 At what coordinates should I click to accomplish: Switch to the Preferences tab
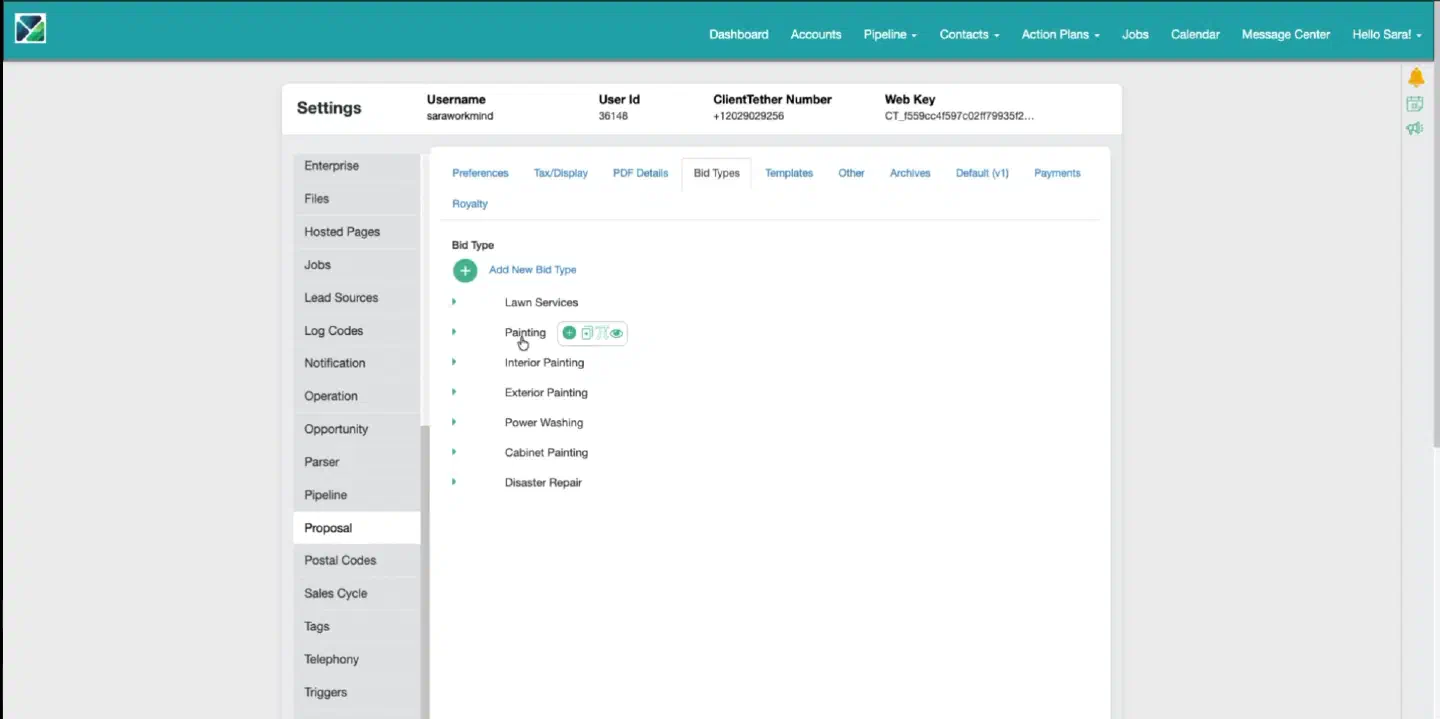[x=480, y=173]
